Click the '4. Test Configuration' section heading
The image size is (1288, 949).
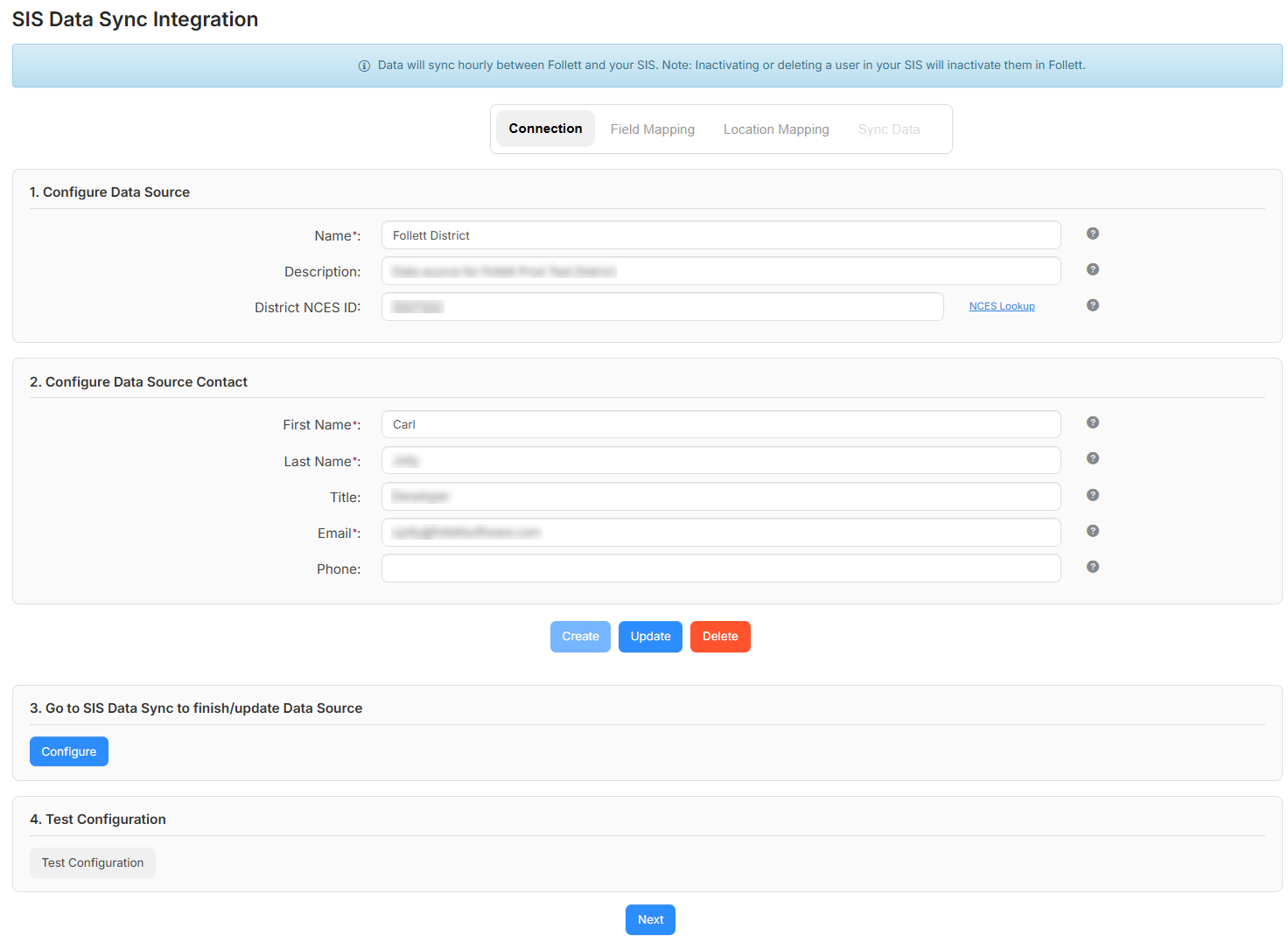click(x=98, y=820)
